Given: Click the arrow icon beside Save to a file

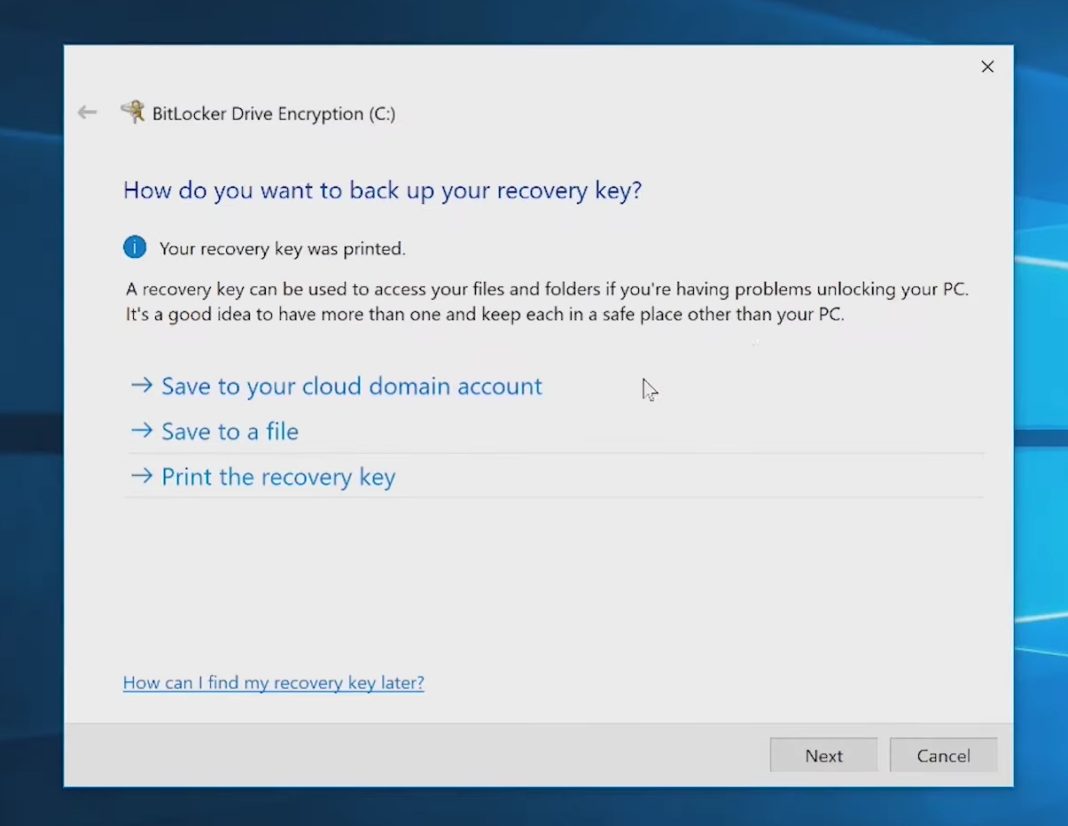Looking at the screenshot, I should click(140, 431).
